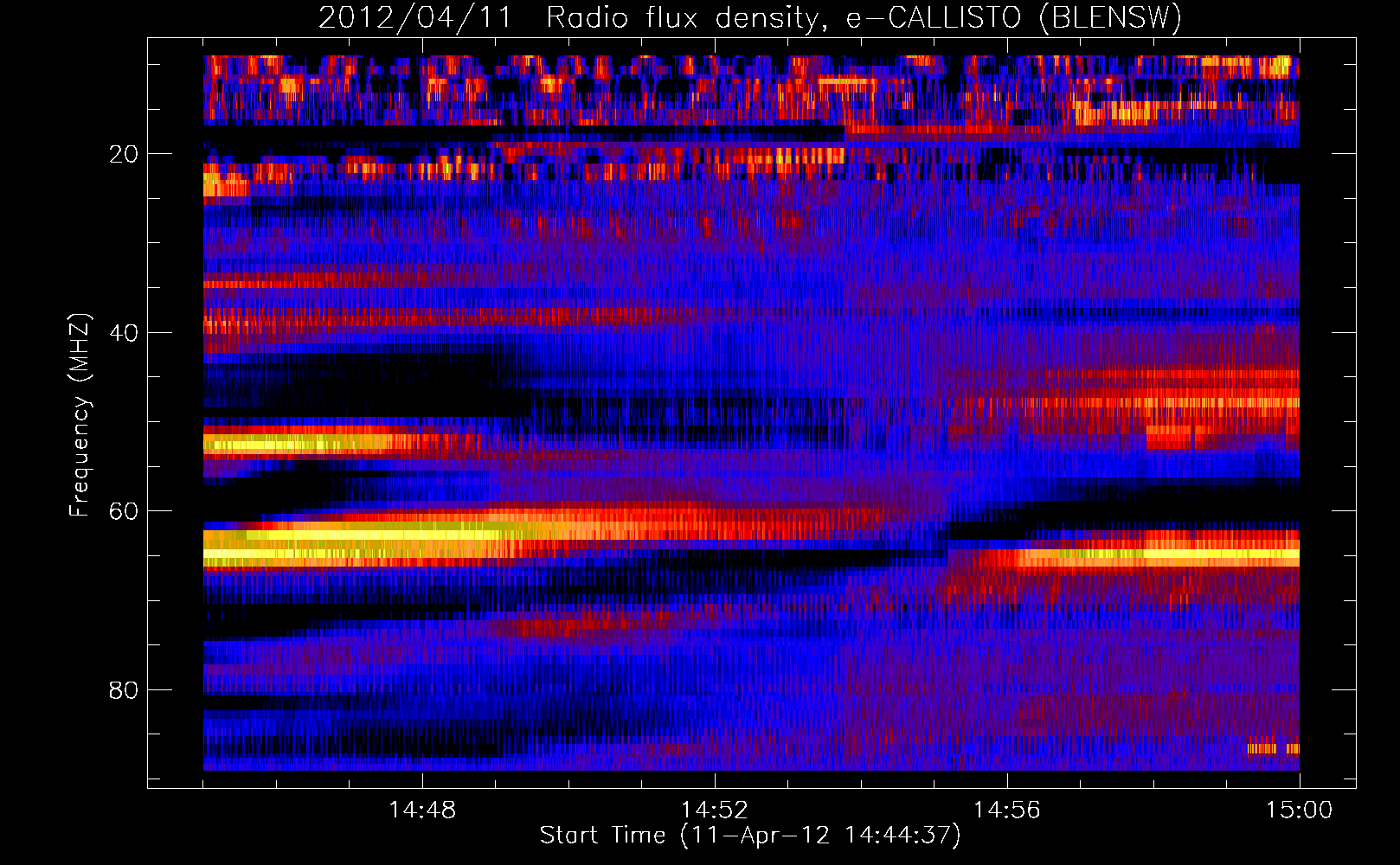Click the 40 frequency tick label

tap(124, 333)
